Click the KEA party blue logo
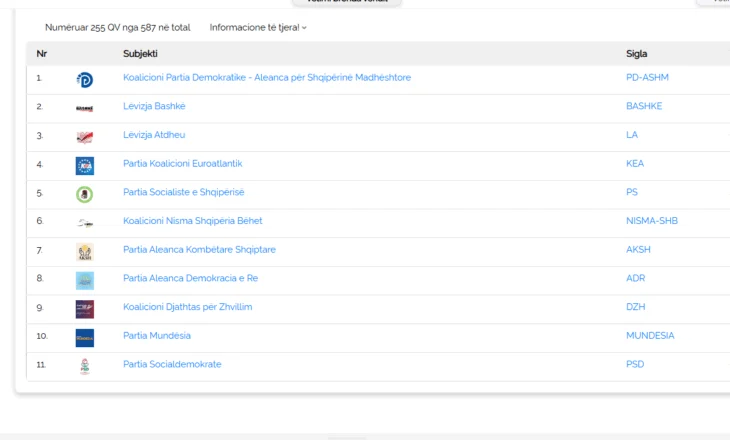 [85, 166]
